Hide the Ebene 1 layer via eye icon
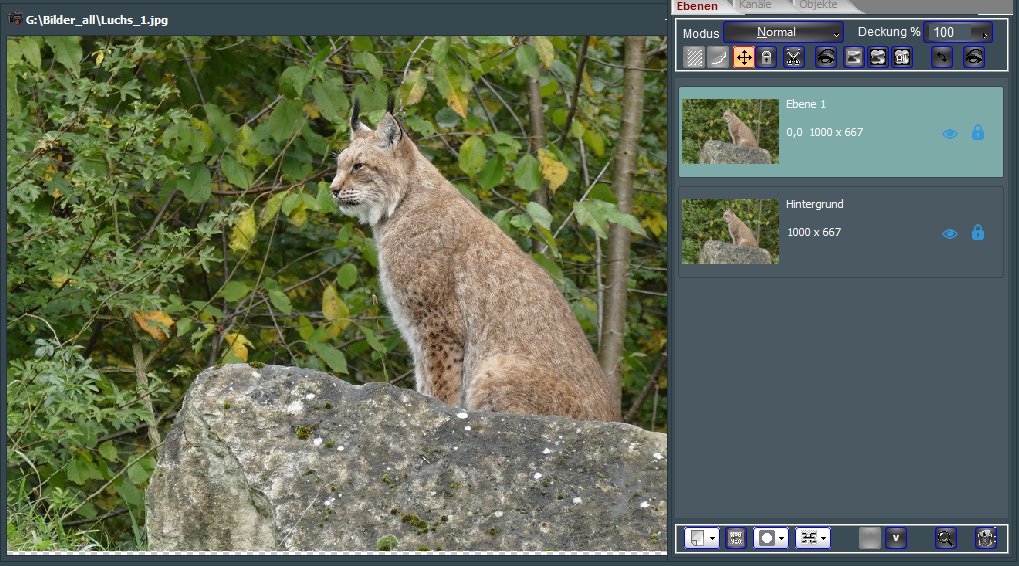Image resolution: width=1019 pixels, height=566 pixels. point(950,133)
